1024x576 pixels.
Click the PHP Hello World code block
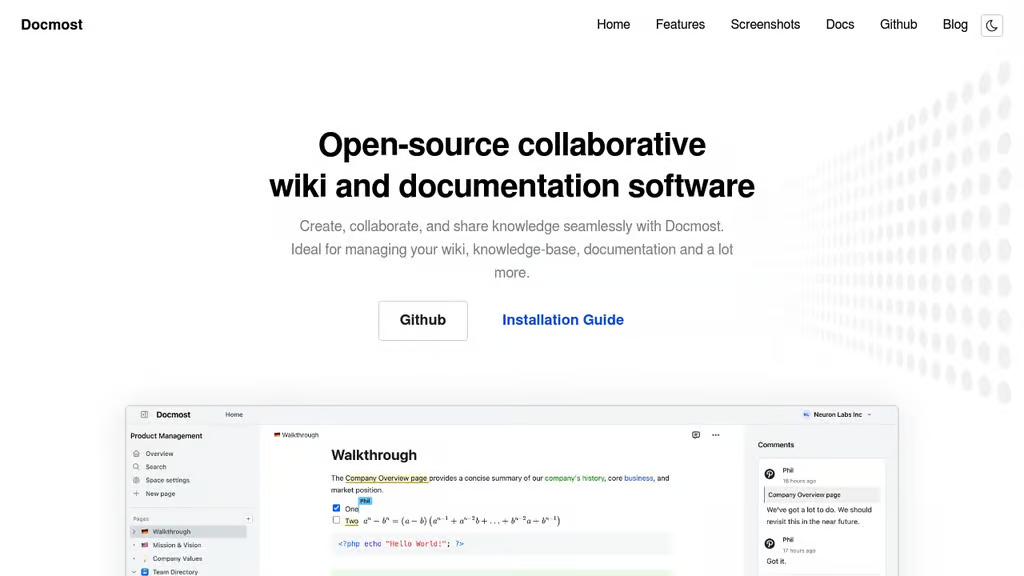[x=501, y=544]
